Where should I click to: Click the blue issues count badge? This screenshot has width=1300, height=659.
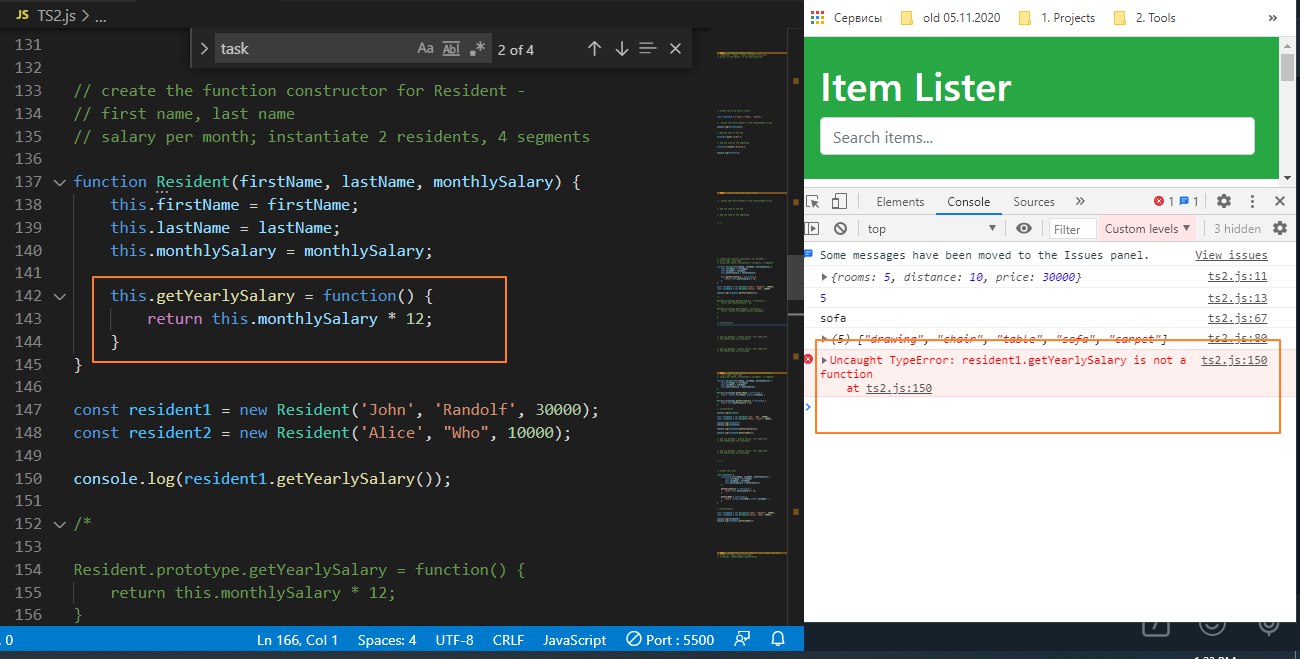point(1189,201)
